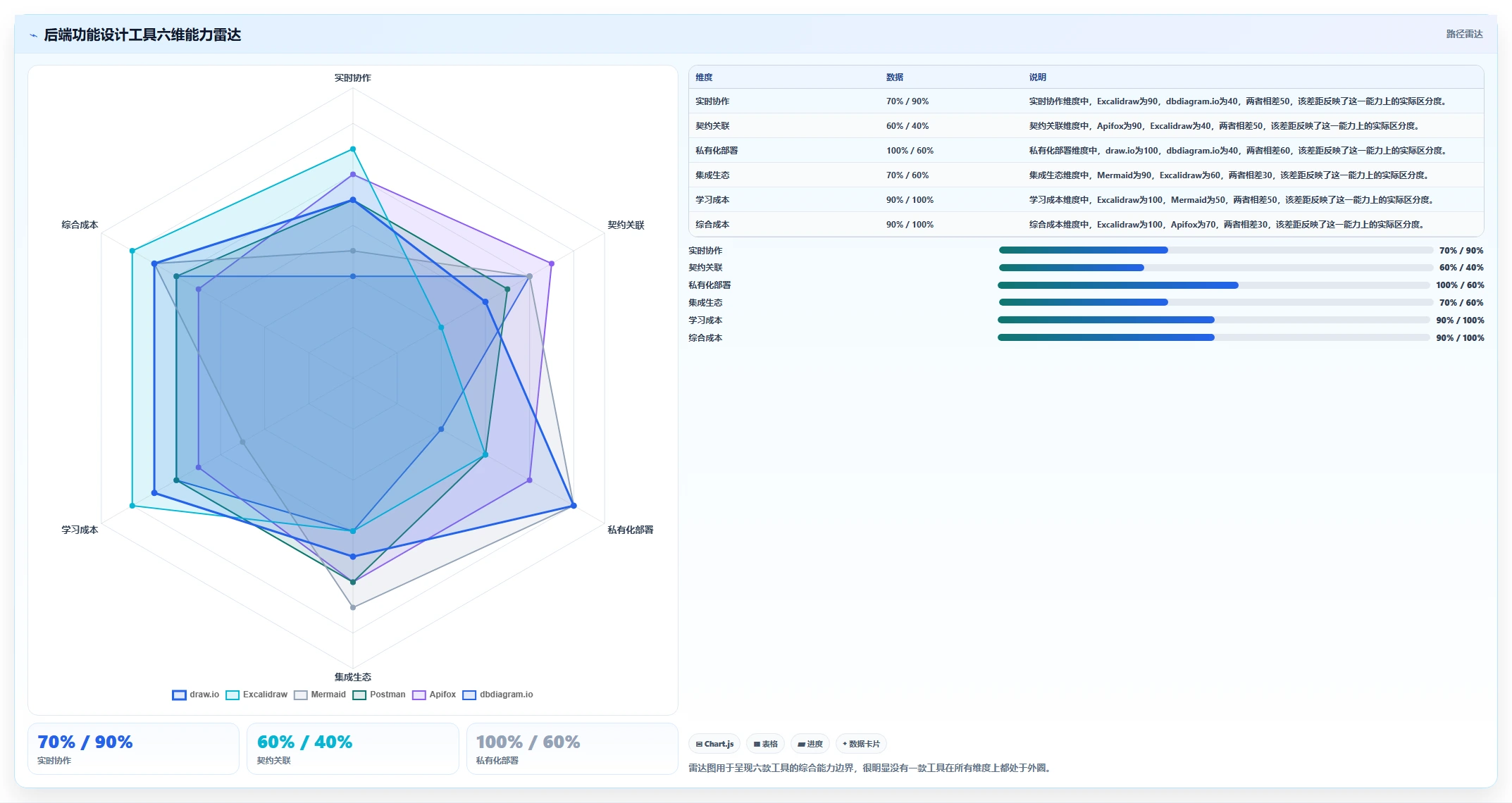The width and height of the screenshot is (1512, 803).
Task: Click the dashboard title 后端功能设计工具六维能力雷达
Action: (142, 35)
